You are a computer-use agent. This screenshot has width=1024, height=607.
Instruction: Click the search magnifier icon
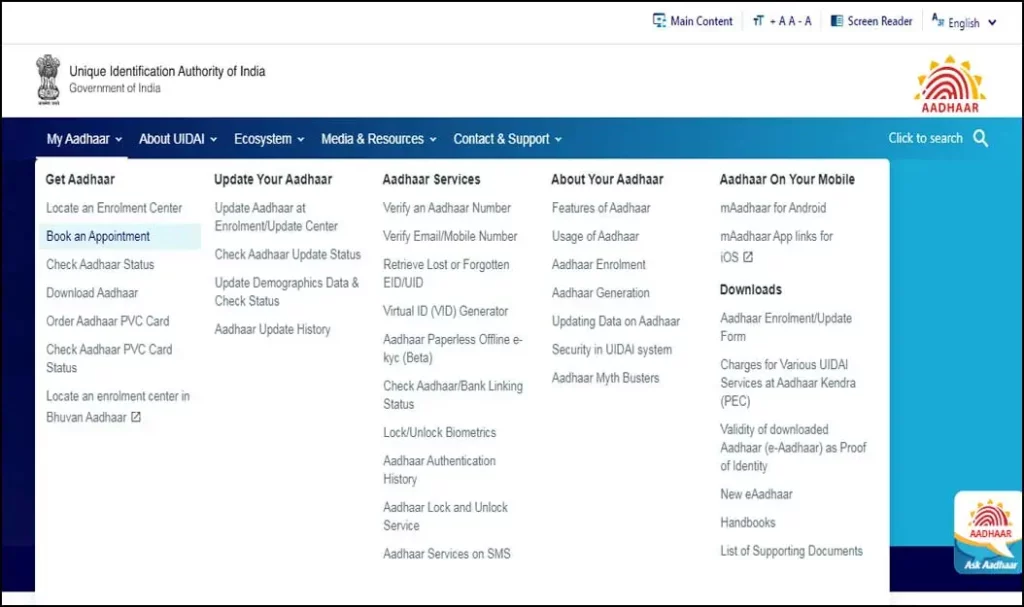click(x=981, y=139)
